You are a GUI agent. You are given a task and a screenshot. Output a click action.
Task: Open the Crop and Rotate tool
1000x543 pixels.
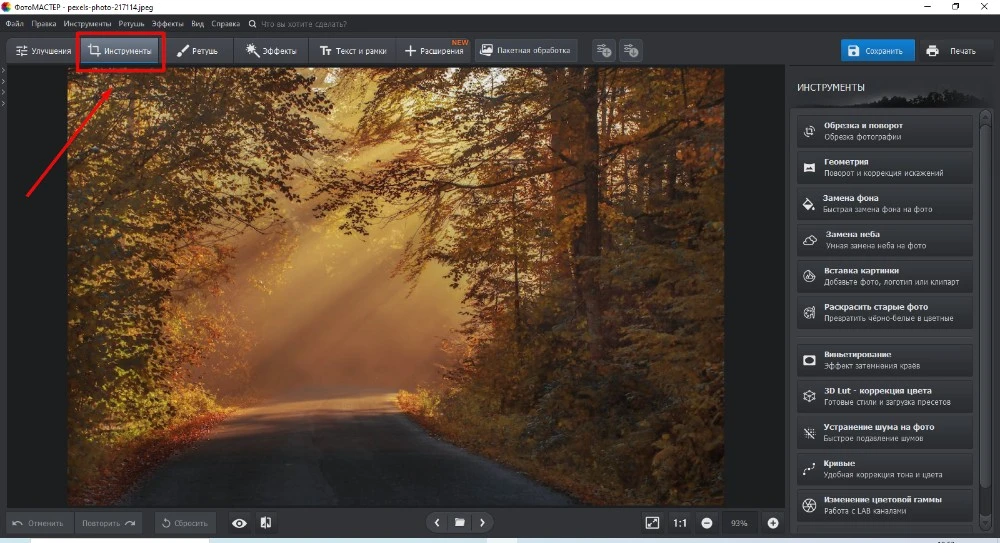pyautogui.click(x=884, y=131)
